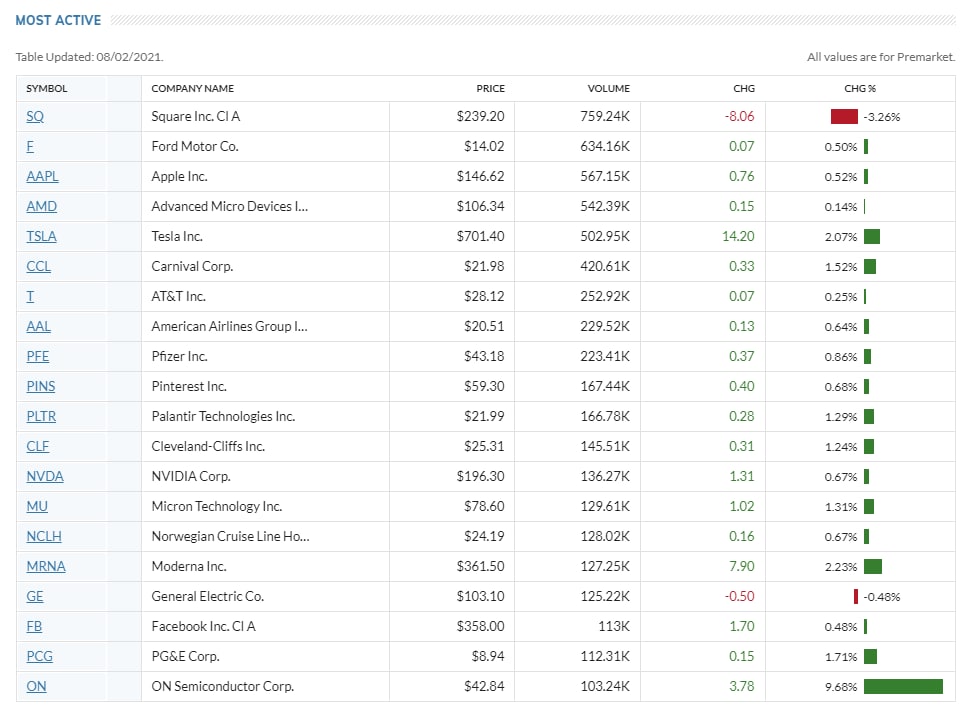Click the 113K volume for Facebook
This screenshot has height=711, width=968.
pyautogui.click(x=614, y=626)
